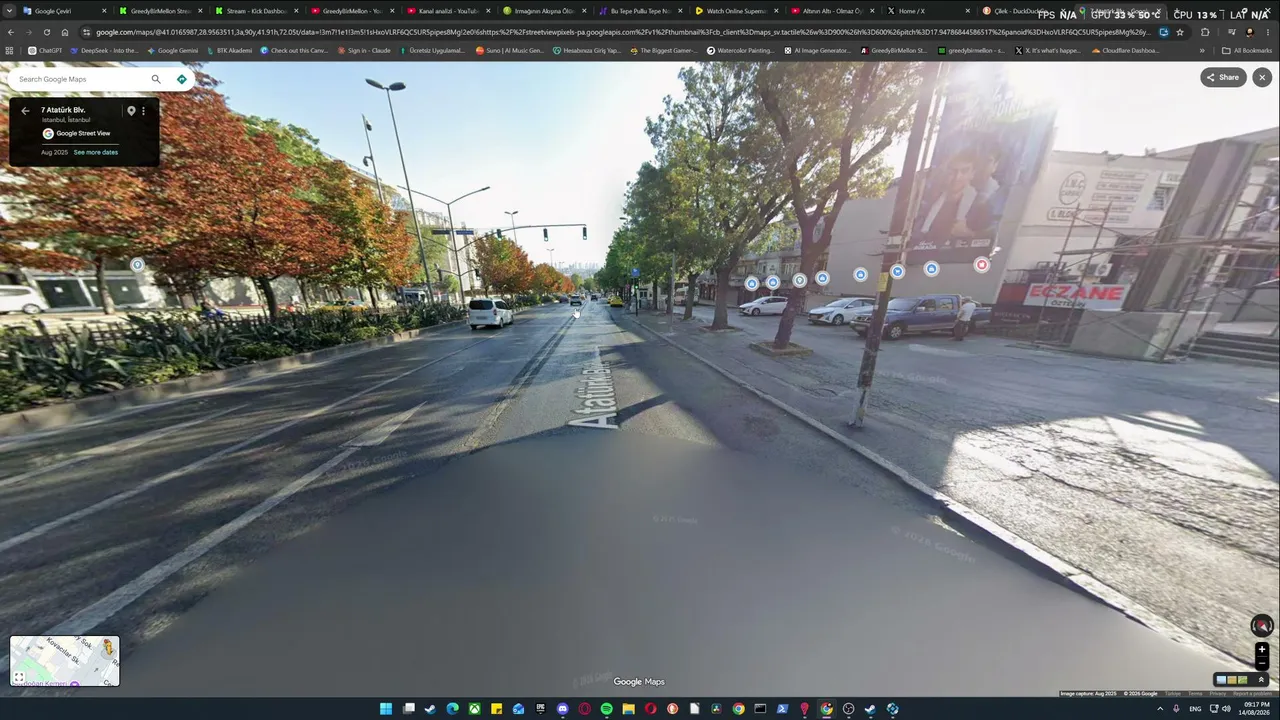This screenshot has height=720, width=1280.
Task: Open the BTK Akademi bookmark
Action: [229, 50]
